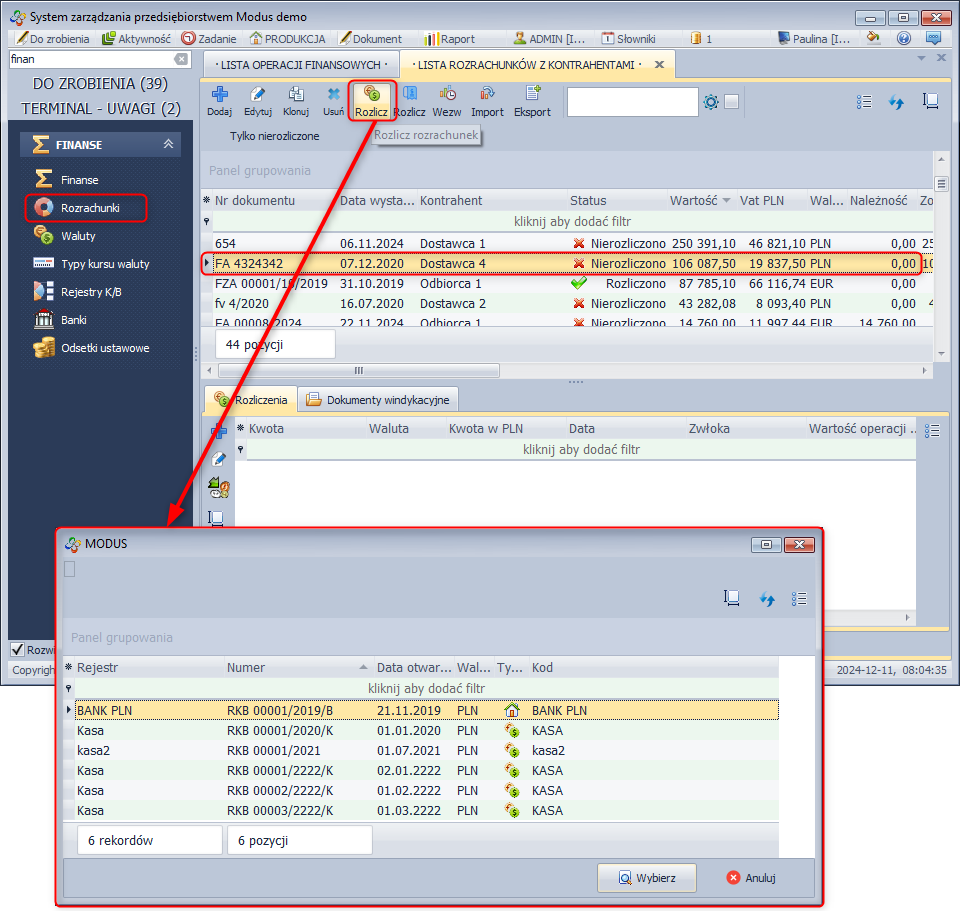Toggle the small checkbox under MODUS title

coord(69,569)
